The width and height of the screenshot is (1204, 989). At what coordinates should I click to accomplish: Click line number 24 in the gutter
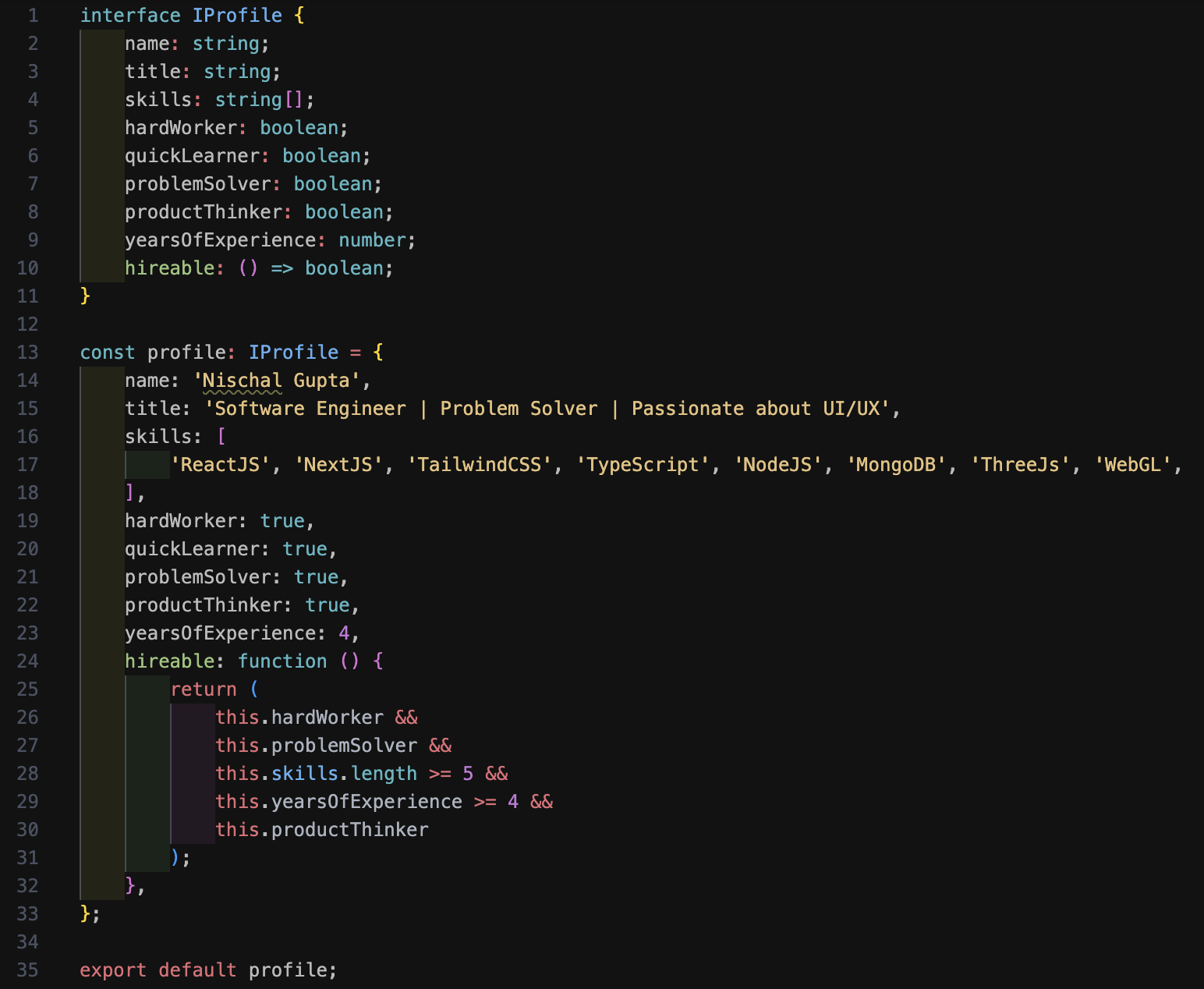click(x=27, y=661)
